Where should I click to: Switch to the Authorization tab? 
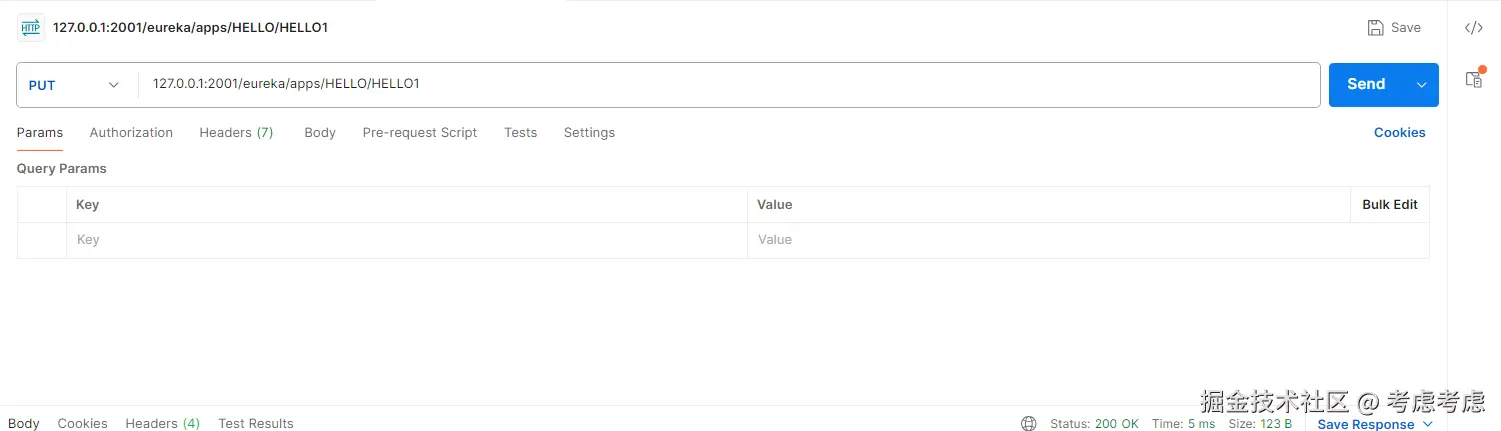coord(131,133)
